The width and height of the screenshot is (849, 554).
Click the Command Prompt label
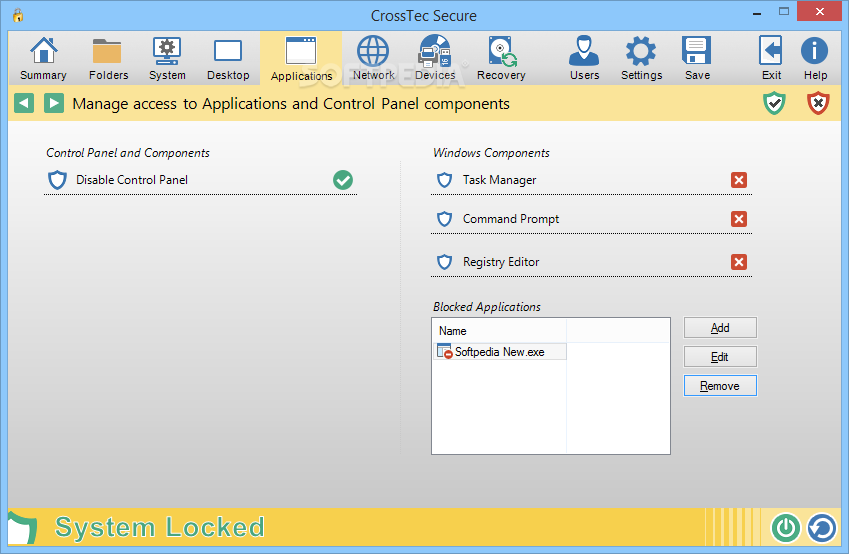511,219
